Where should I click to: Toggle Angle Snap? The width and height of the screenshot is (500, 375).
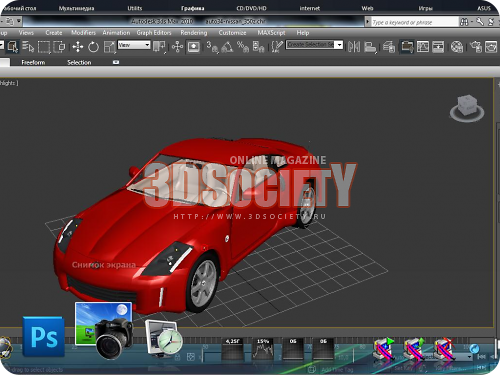click(227, 47)
